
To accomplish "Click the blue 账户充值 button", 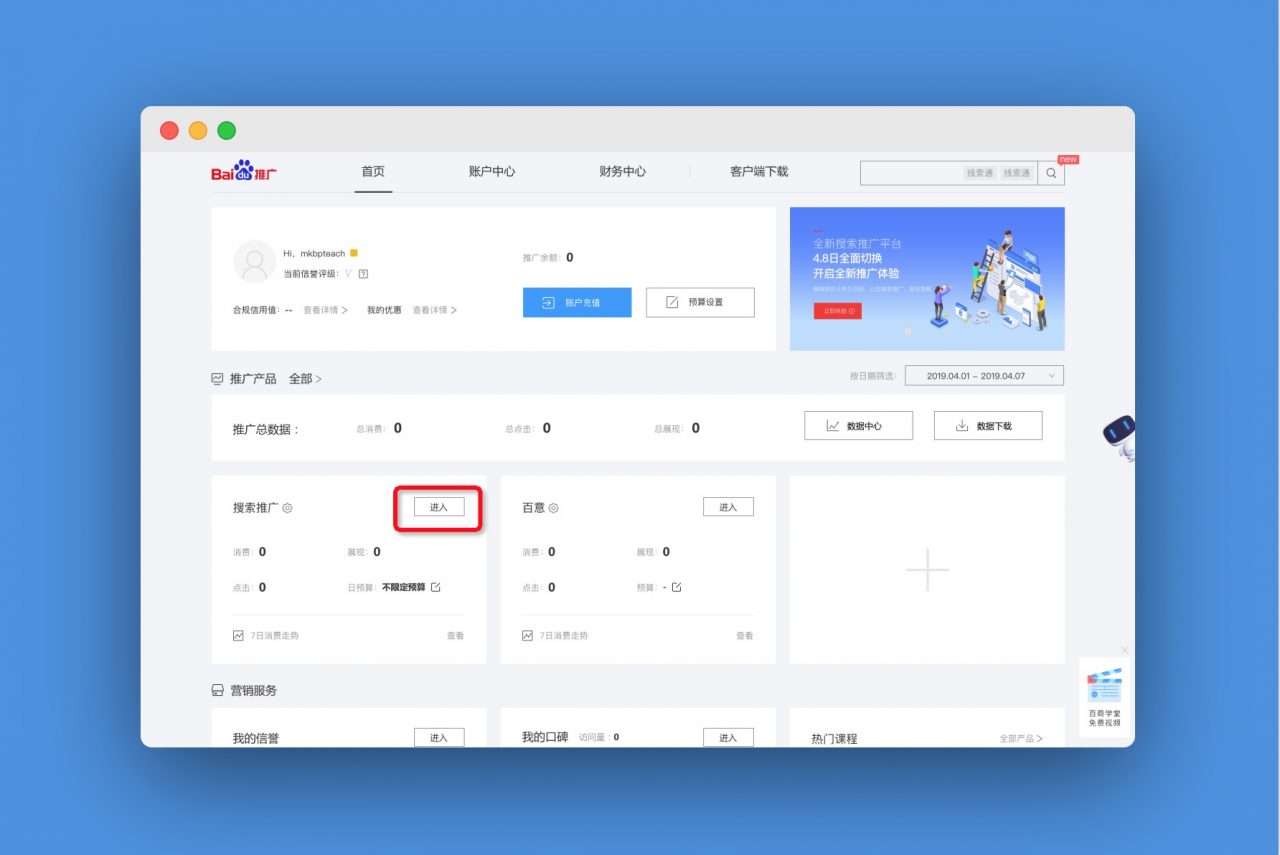I will 577,302.
